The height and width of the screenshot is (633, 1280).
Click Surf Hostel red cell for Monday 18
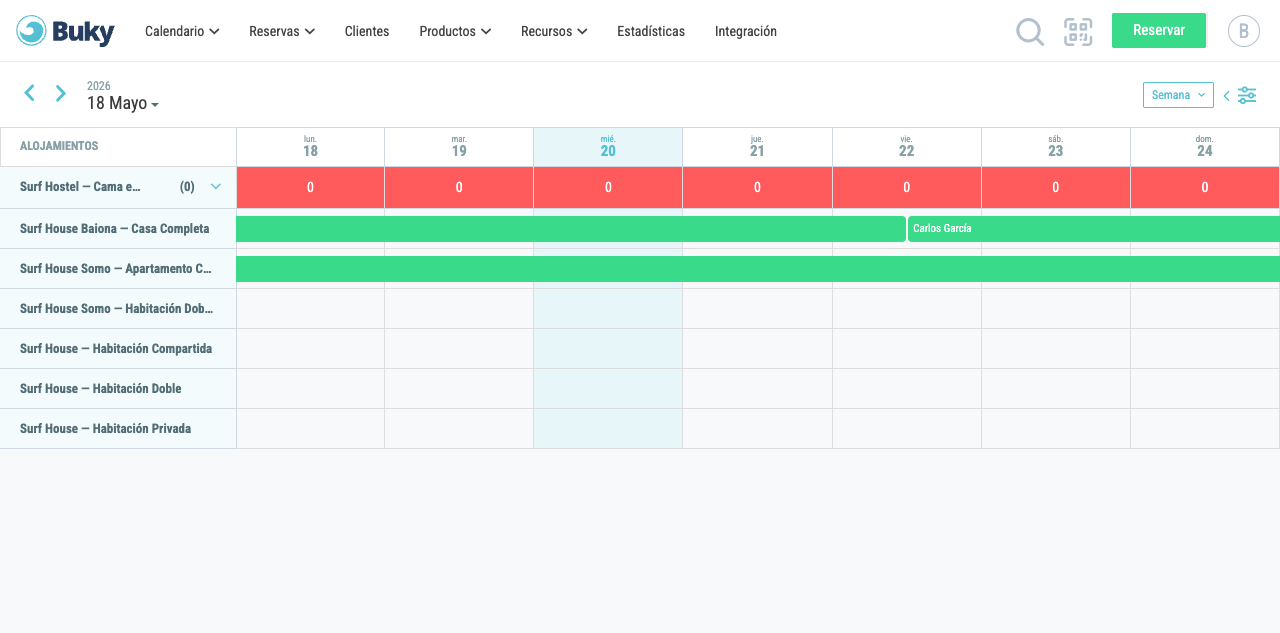click(310, 187)
